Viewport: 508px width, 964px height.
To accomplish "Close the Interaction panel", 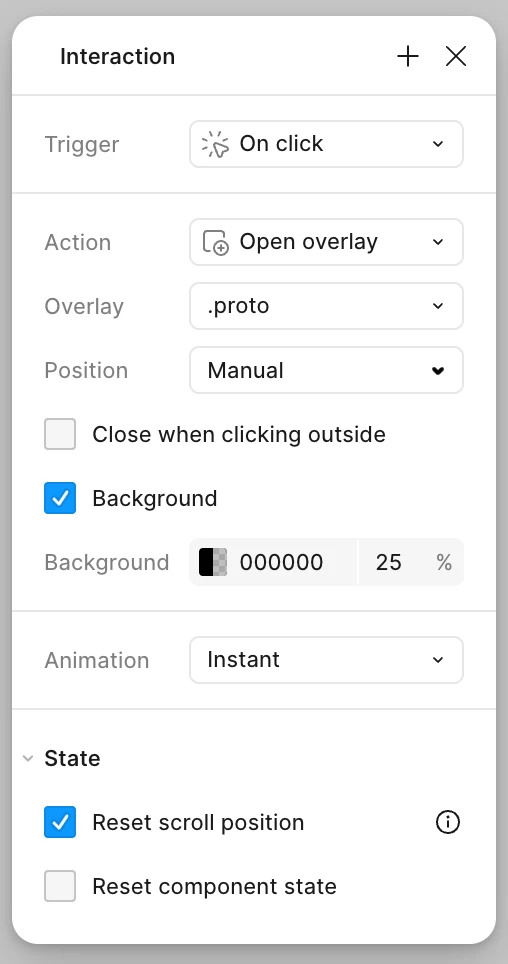I will tap(456, 57).
